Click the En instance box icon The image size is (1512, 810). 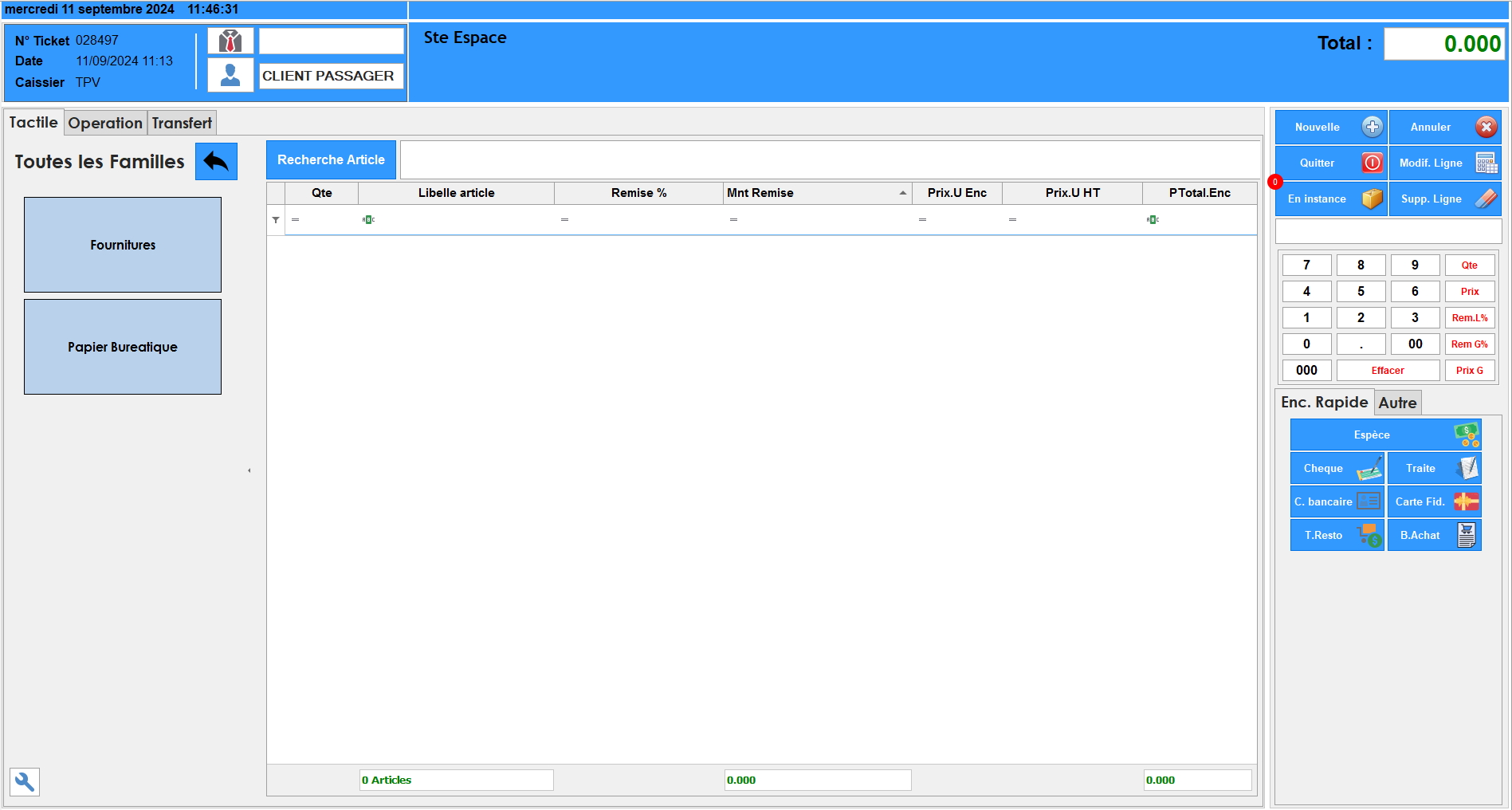(1373, 199)
